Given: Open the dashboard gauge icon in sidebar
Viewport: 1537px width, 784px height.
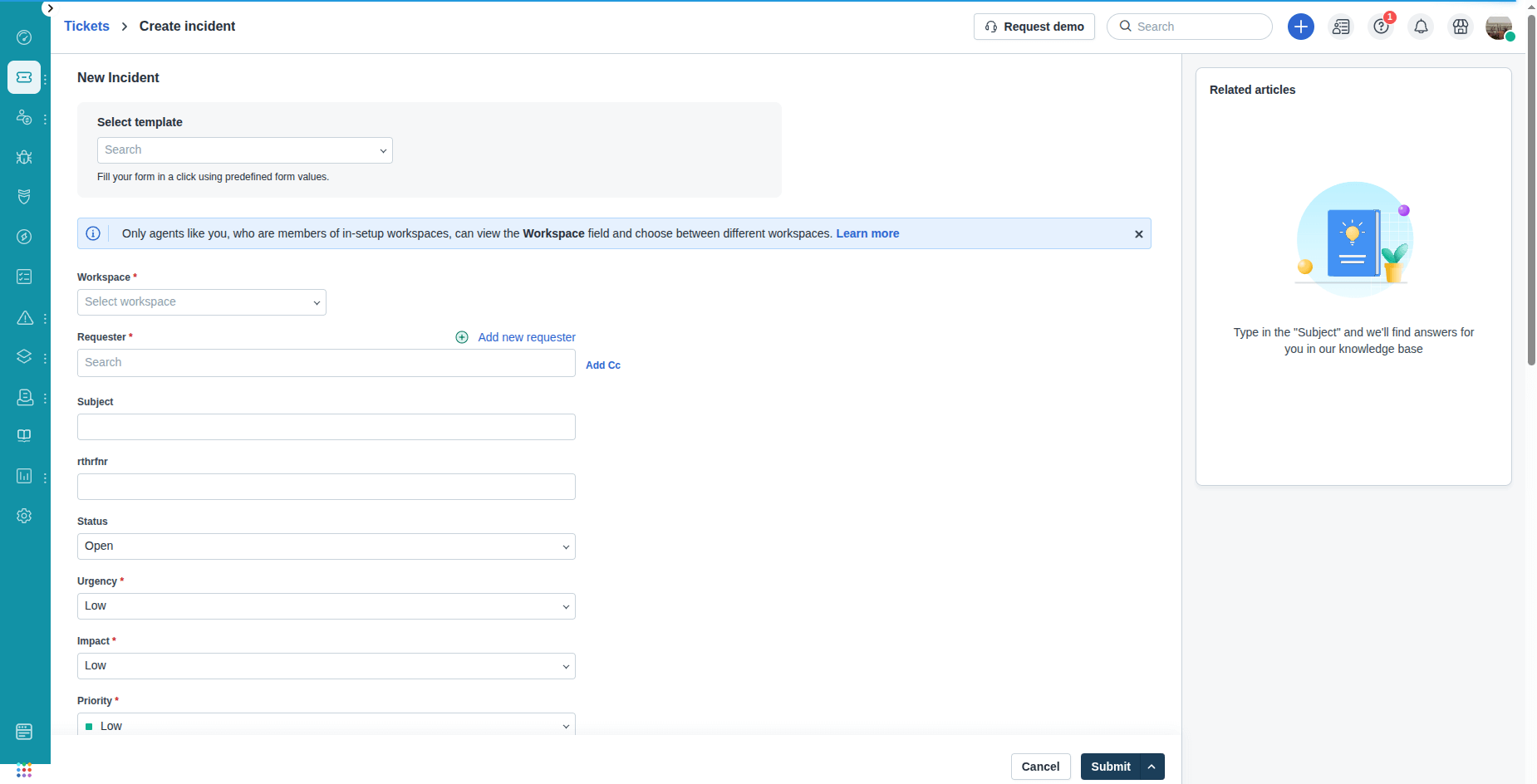Looking at the screenshot, I should coord(24,37).
